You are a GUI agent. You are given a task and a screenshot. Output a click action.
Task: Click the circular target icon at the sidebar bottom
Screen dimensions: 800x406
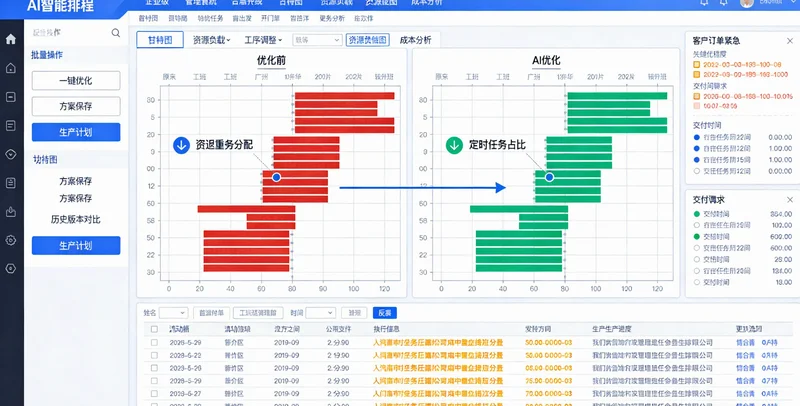coord(11,268)
